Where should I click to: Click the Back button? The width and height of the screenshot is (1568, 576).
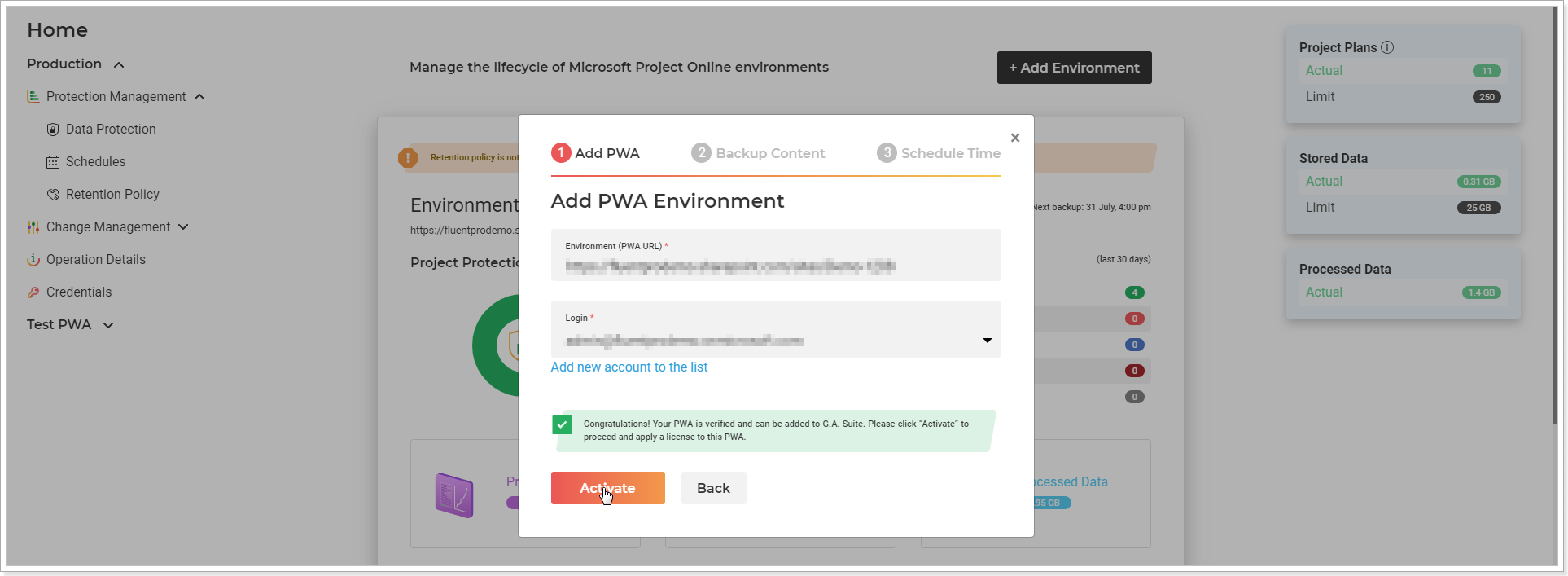[x=713, y=488]
